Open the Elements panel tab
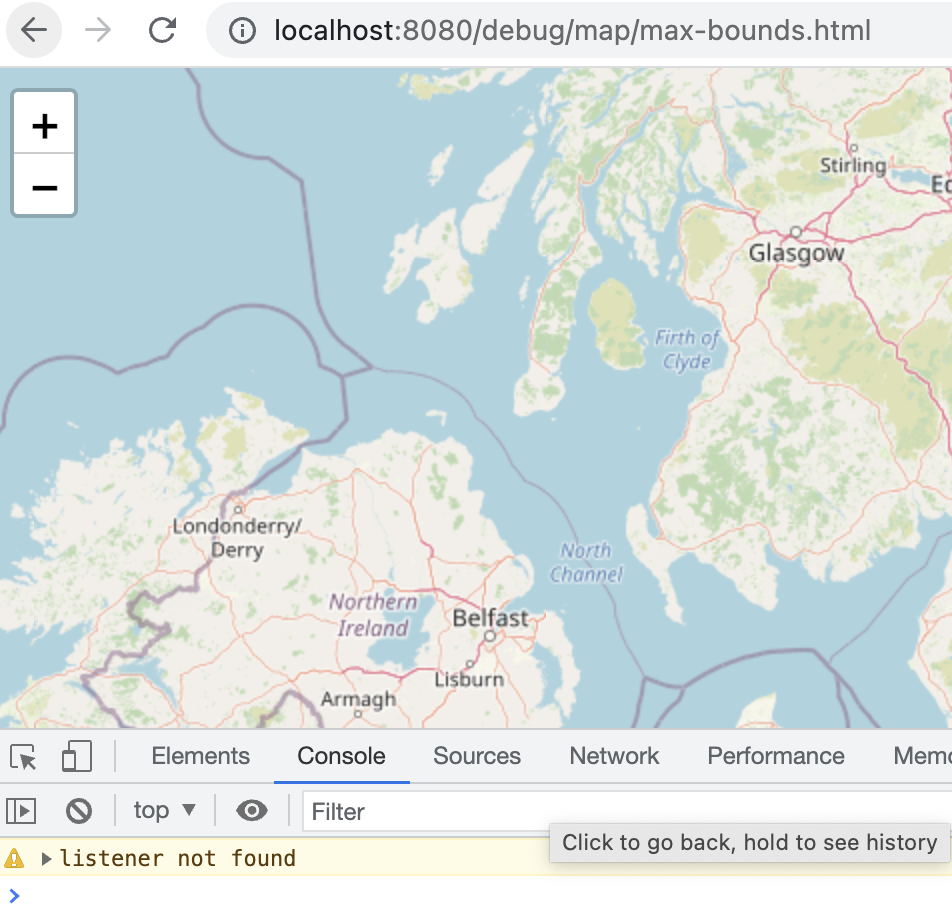This screenshot has height=906, width=952. pos(200,756)
